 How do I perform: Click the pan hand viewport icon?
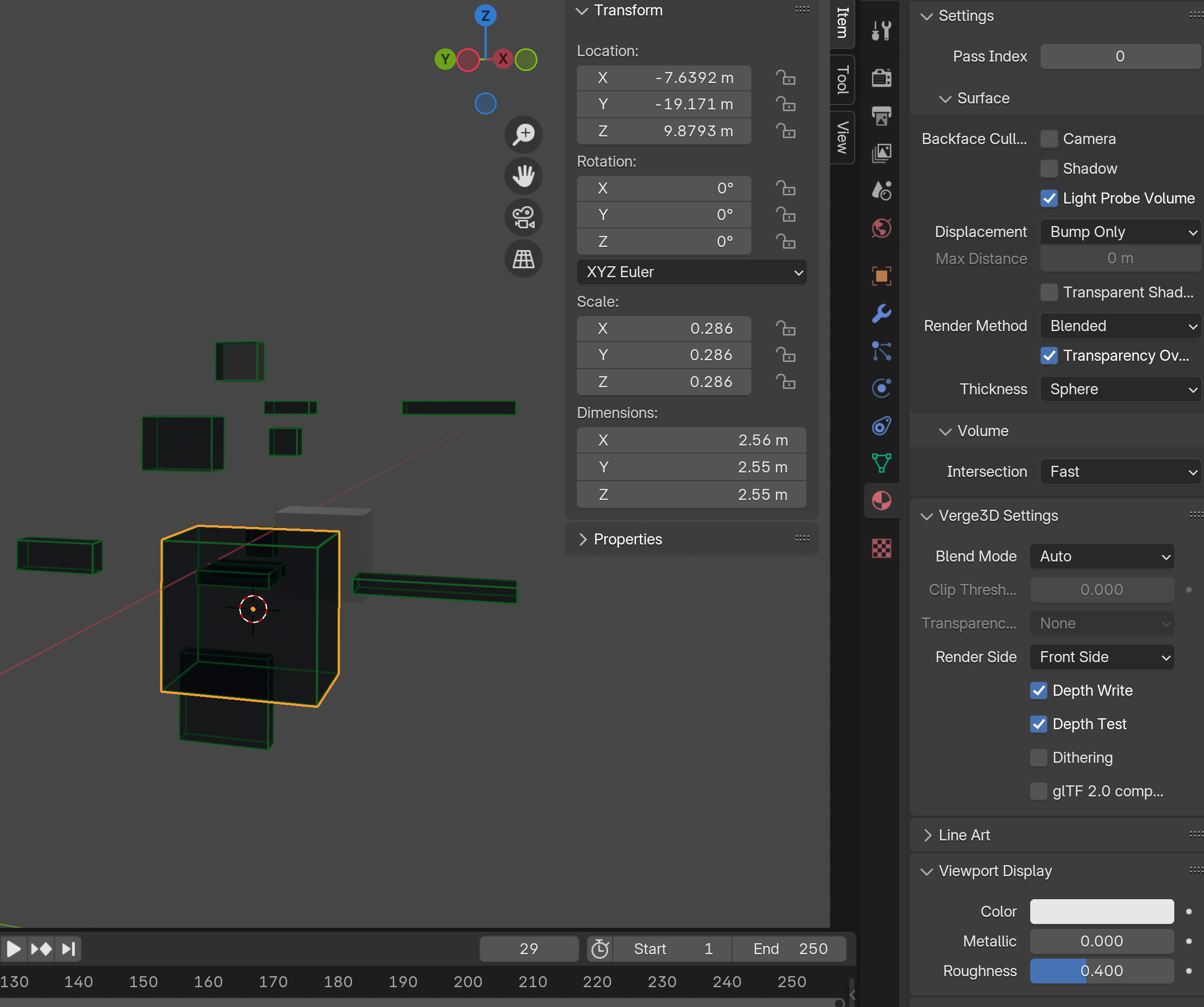point(523,176)
